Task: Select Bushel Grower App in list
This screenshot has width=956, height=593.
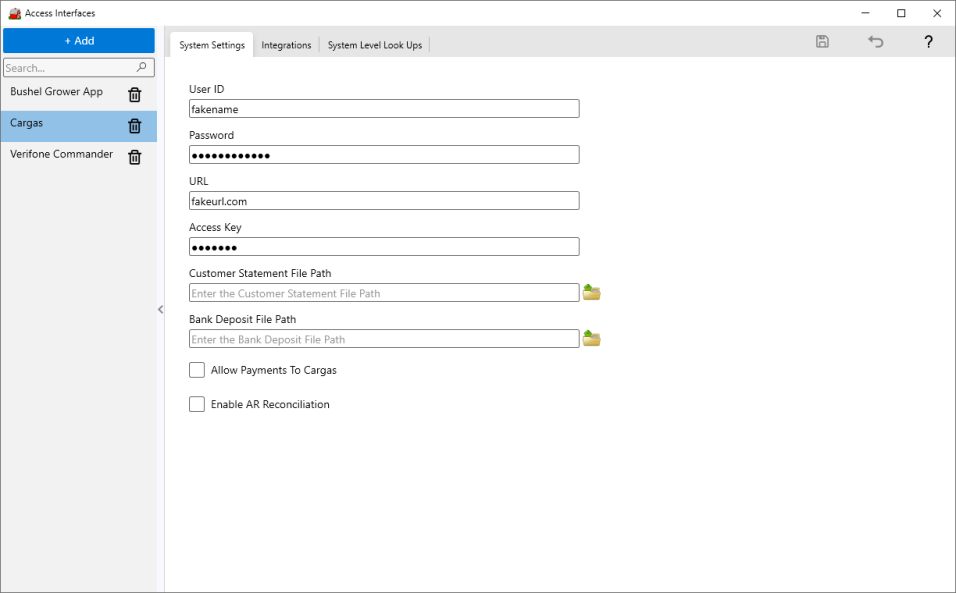Action: click(57, 92)
